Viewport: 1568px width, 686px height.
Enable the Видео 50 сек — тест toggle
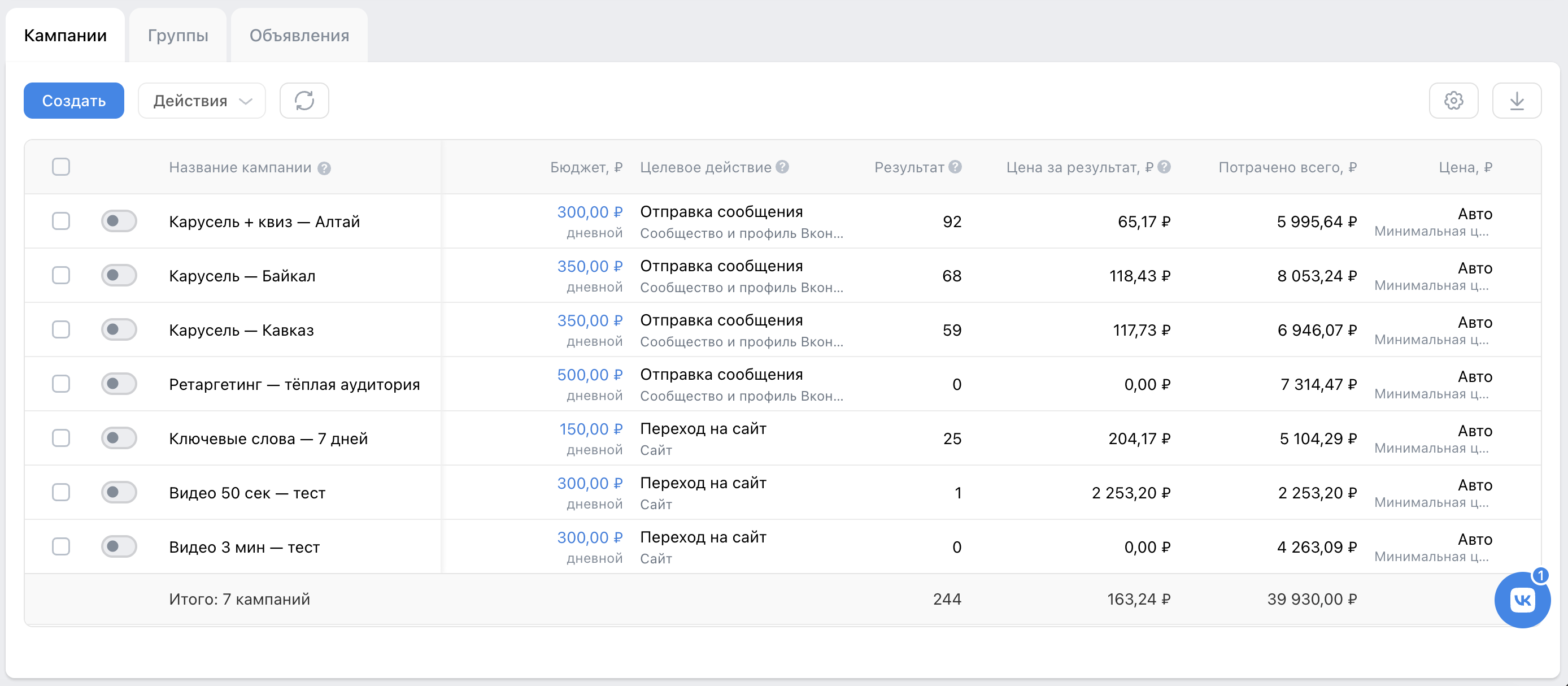pos(119,492)
